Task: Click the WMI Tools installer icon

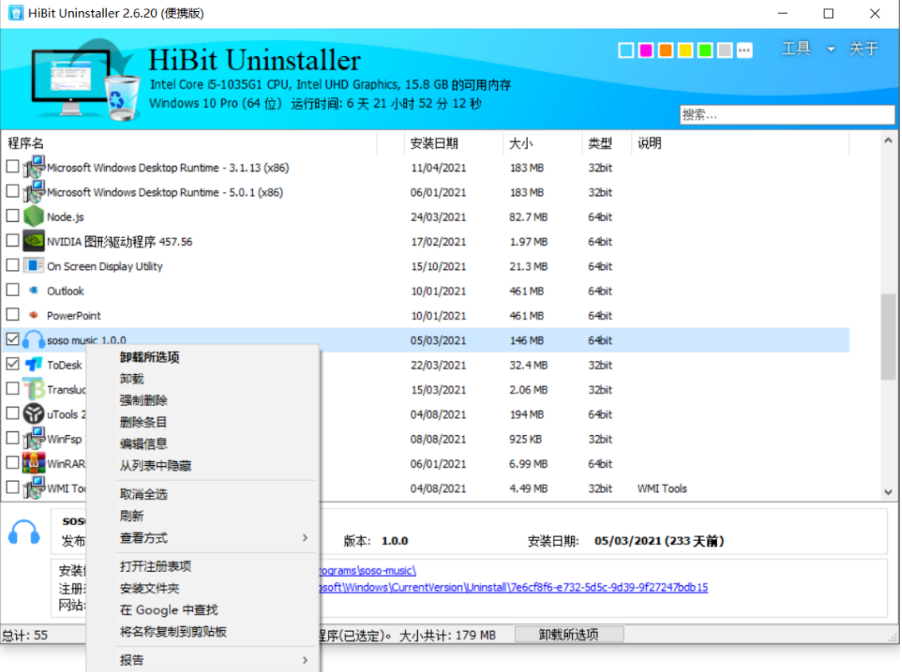Action: (x=33, y=488)
